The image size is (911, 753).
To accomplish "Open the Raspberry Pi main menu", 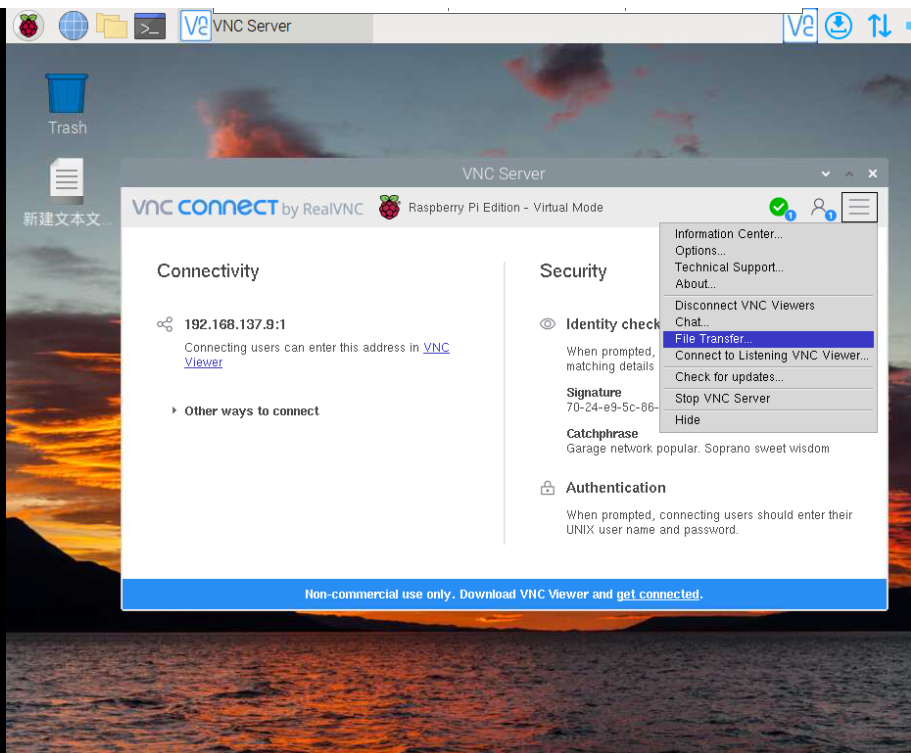I will click(28, 26).
